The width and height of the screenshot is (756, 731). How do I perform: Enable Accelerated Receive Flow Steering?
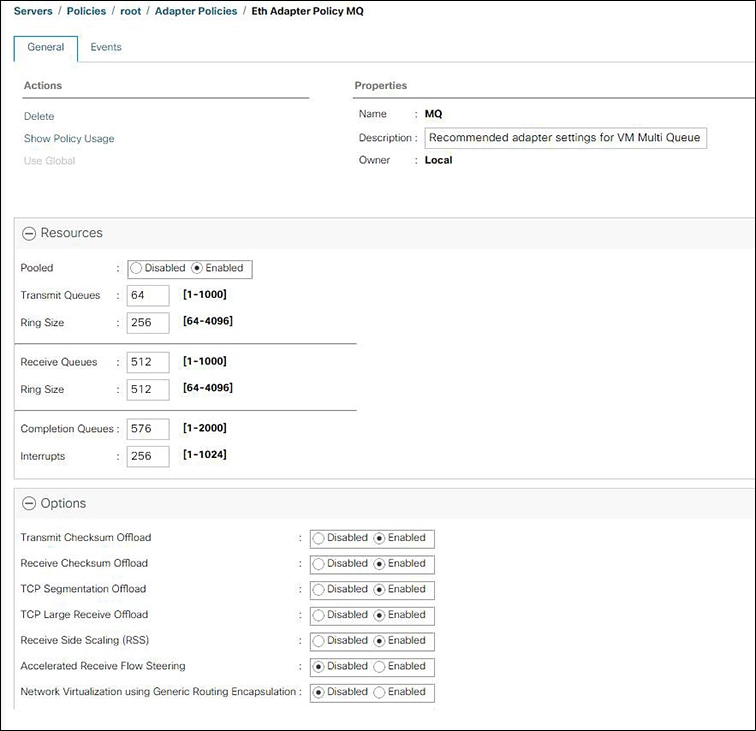click(x=379, y=666)
